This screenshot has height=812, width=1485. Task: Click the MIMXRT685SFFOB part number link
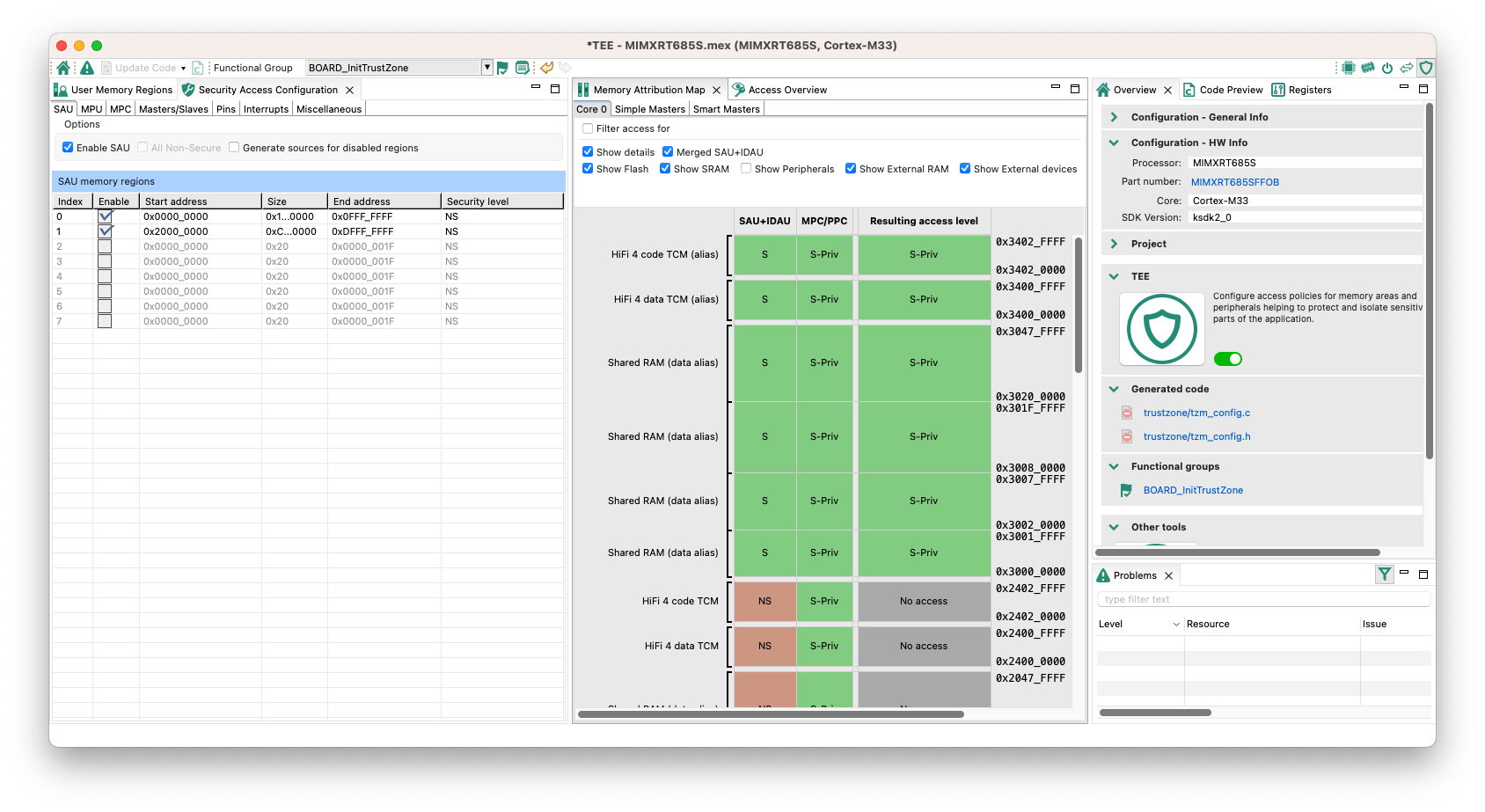pyautogui.click(x=1234, y=182)
